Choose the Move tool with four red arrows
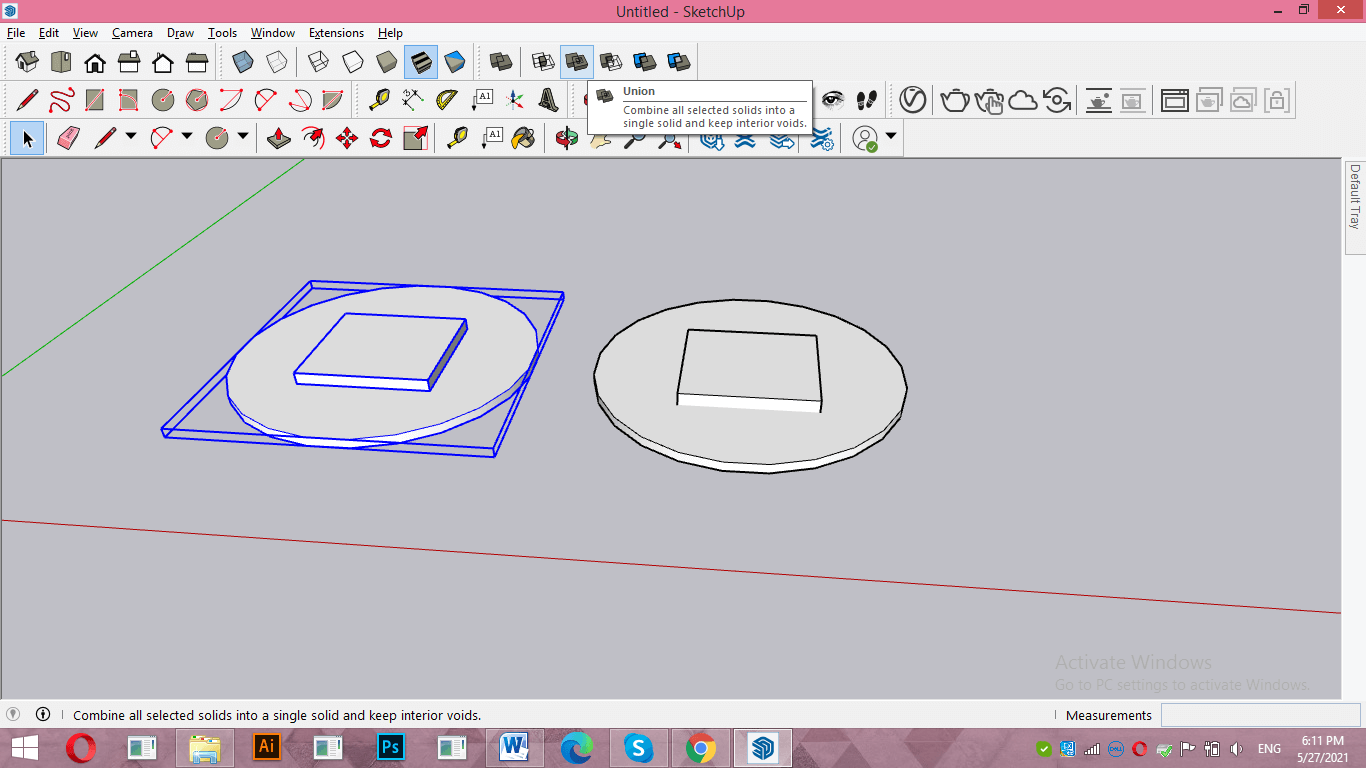Image resolution: width=1366 pixels, height=768 pixels. [x=347, y=138]
